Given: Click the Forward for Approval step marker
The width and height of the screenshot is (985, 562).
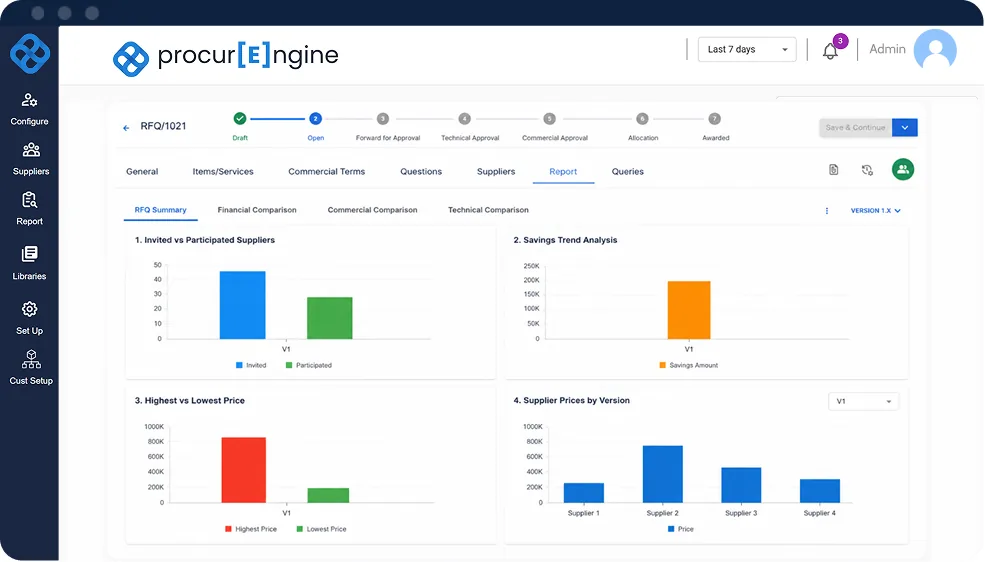Looking at the screenshot, I should click(383, 118).
